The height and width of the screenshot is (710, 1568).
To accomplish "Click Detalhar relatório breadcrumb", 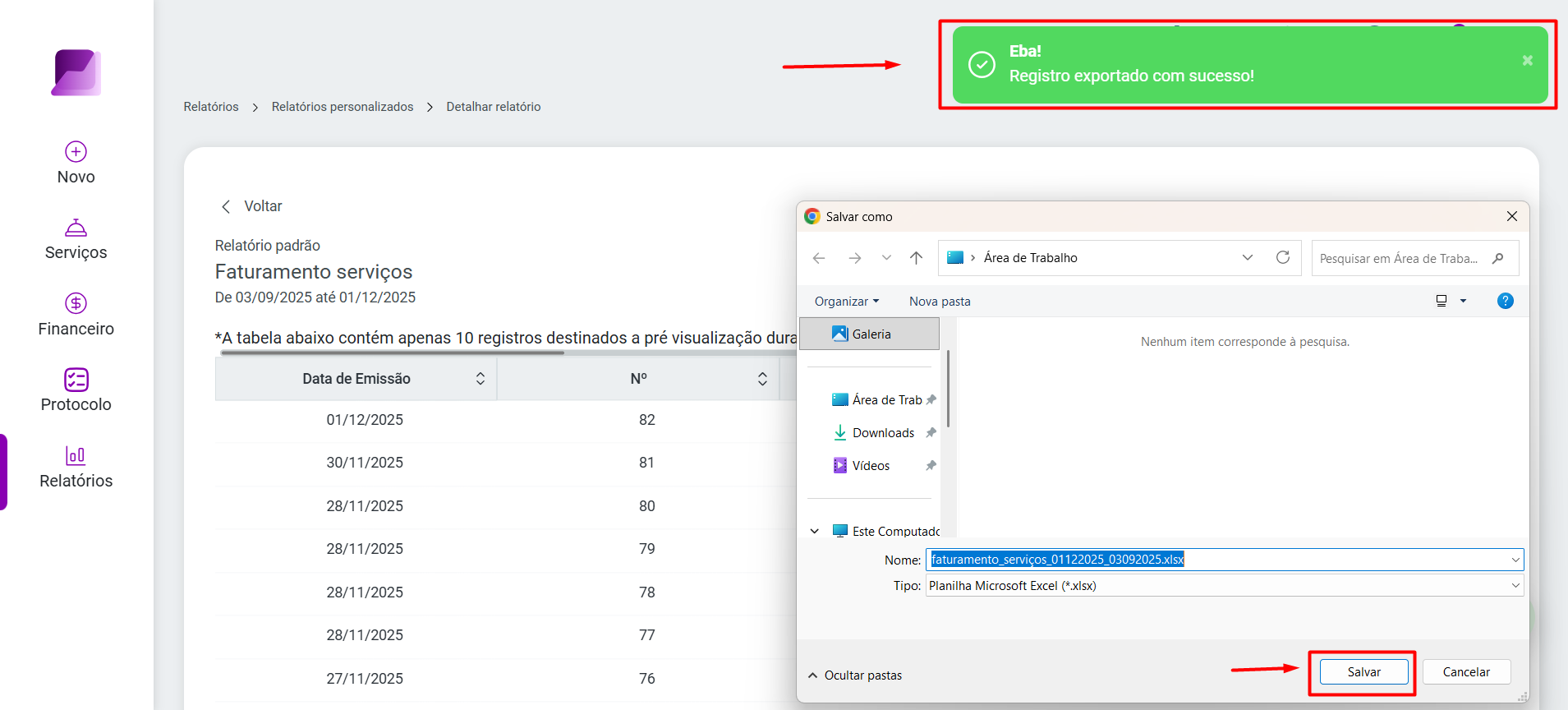I will point(494,107).
